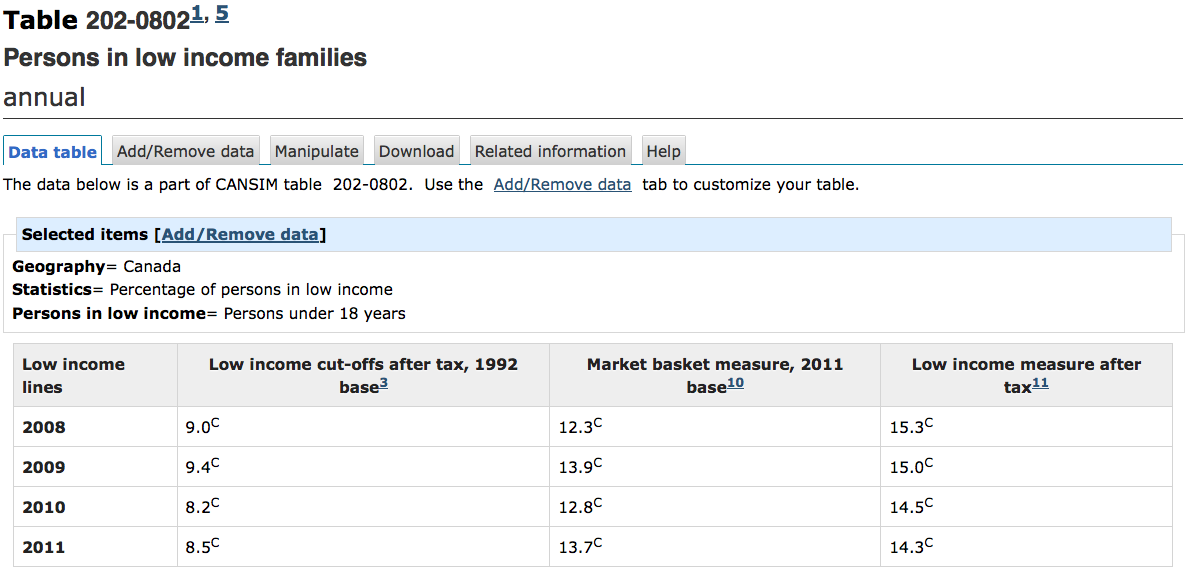The width and height of the screenshot is (1189, 583).
Task: Open footnote 5 beside the table number
Action: click(x=222, y=14)
